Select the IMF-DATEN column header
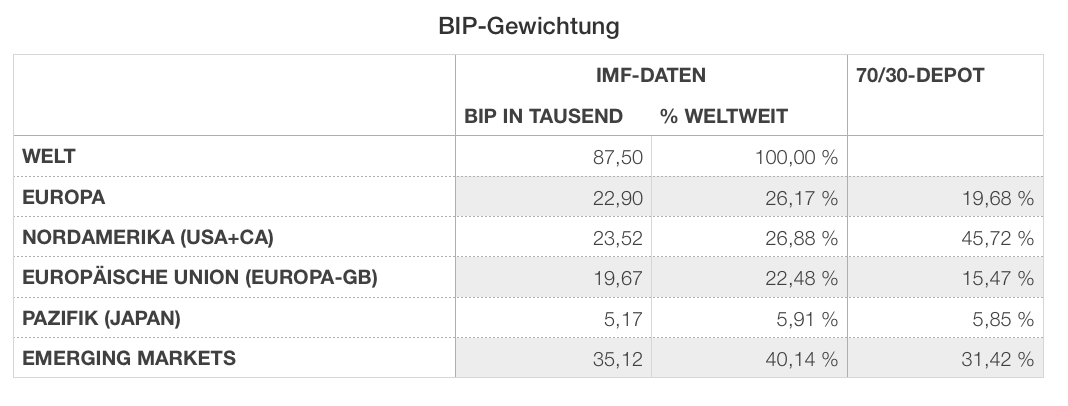Viewport: 1068px width, 406px height. click(650, 75)
